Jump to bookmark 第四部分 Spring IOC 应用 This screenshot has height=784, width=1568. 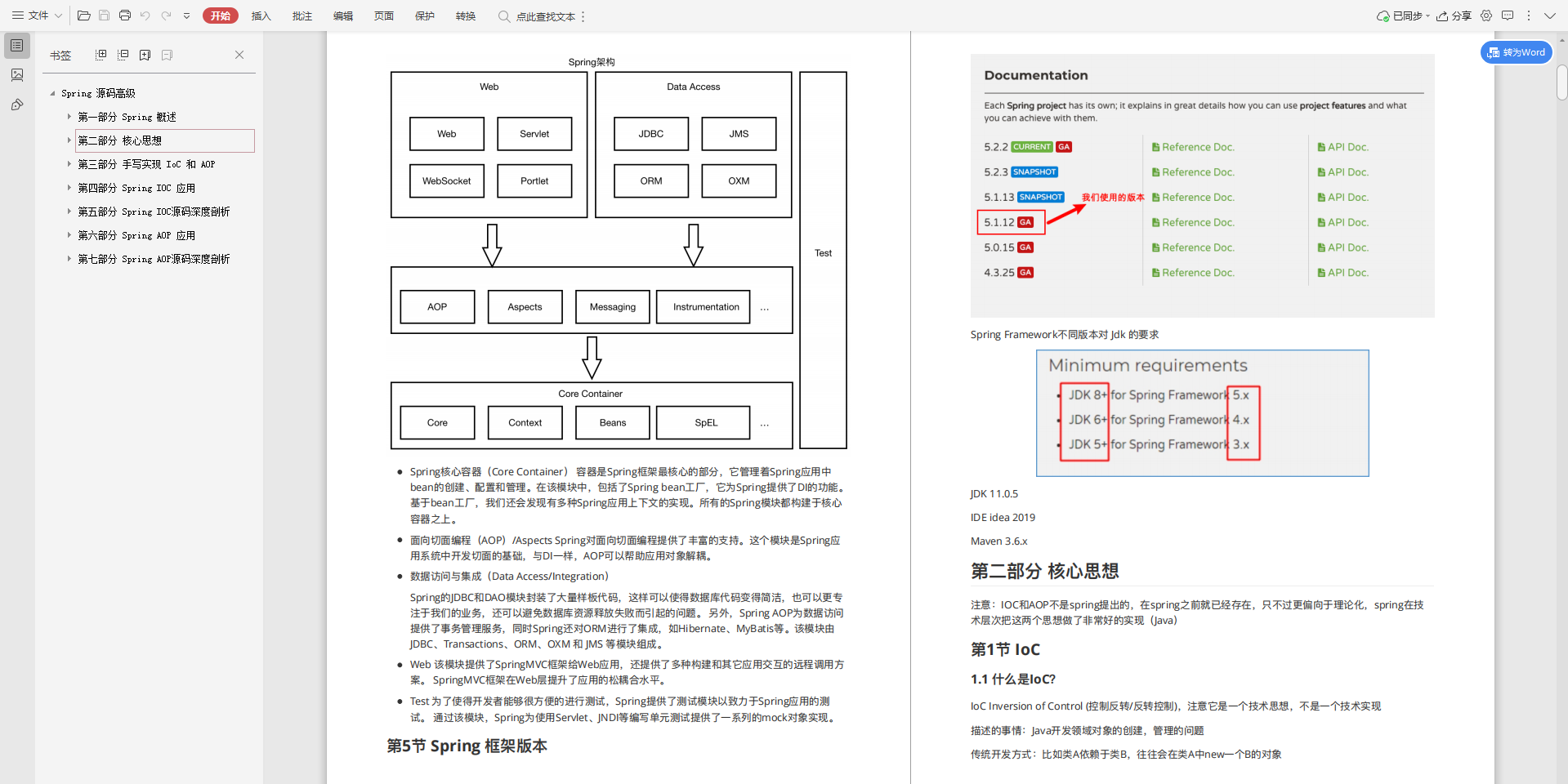click(x=136, y=188)
